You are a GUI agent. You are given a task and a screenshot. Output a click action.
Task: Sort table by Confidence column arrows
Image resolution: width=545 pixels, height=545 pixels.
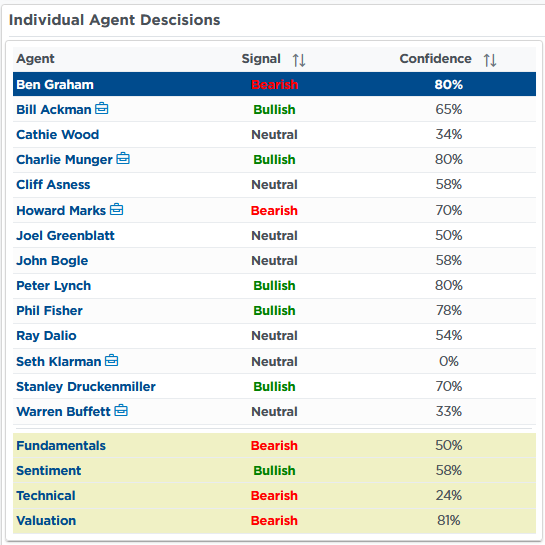(x=490, y=60)
